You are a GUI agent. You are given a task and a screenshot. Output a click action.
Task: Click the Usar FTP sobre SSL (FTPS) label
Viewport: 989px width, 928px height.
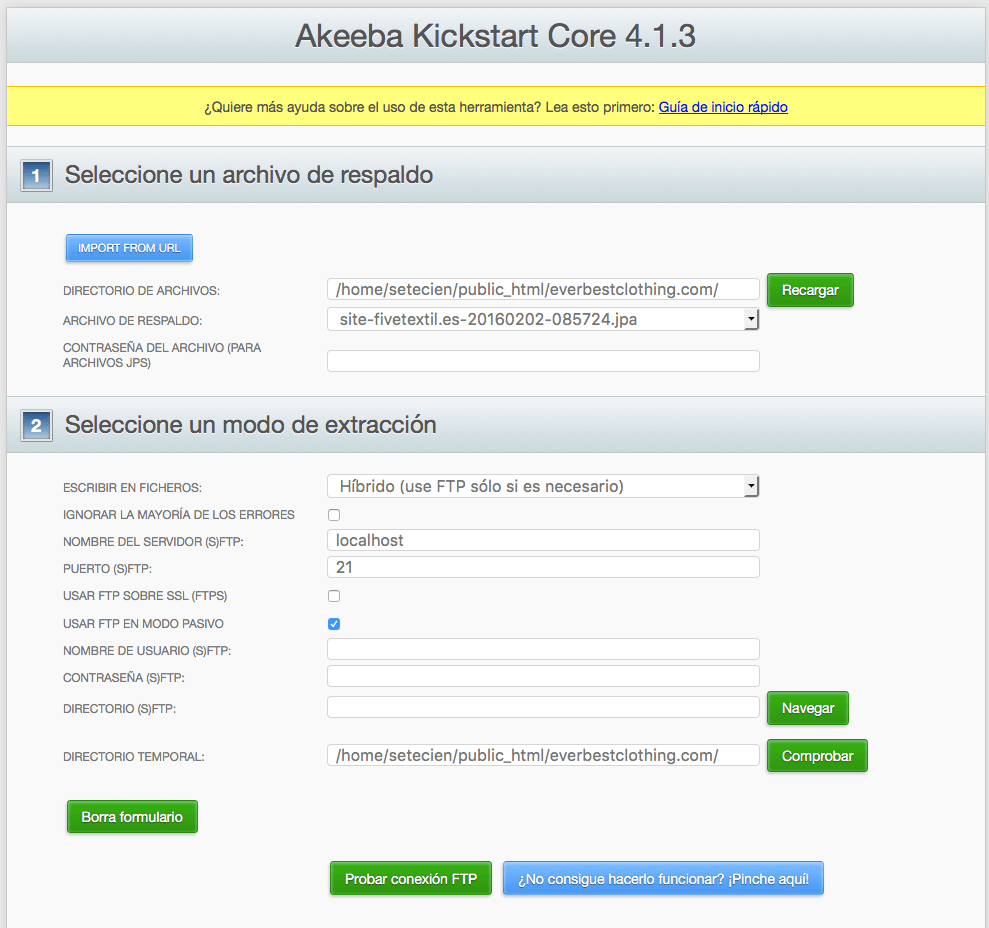tap(145, 596)
